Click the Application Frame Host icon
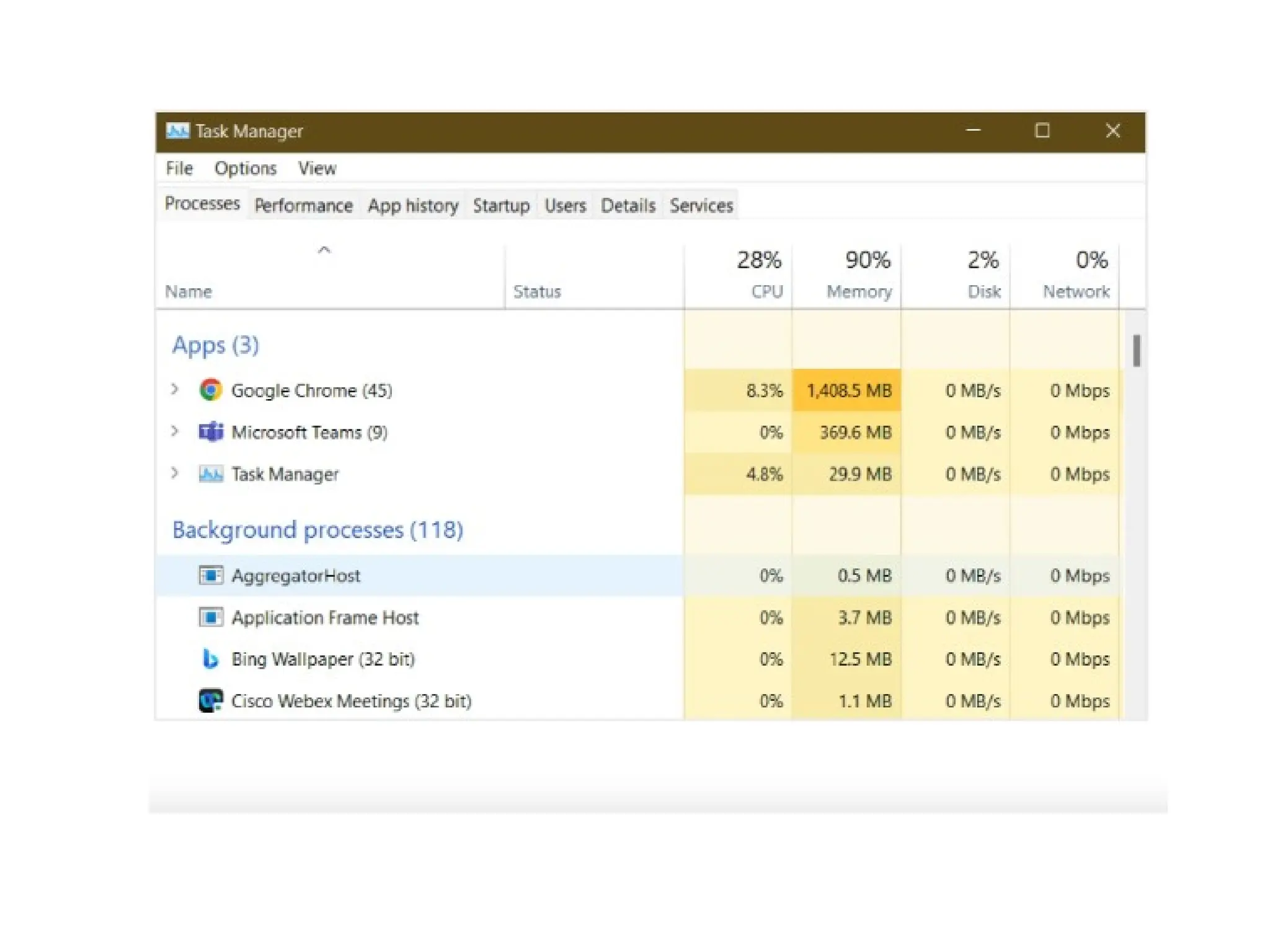The image size is (1270, 952). coord(210,617)
